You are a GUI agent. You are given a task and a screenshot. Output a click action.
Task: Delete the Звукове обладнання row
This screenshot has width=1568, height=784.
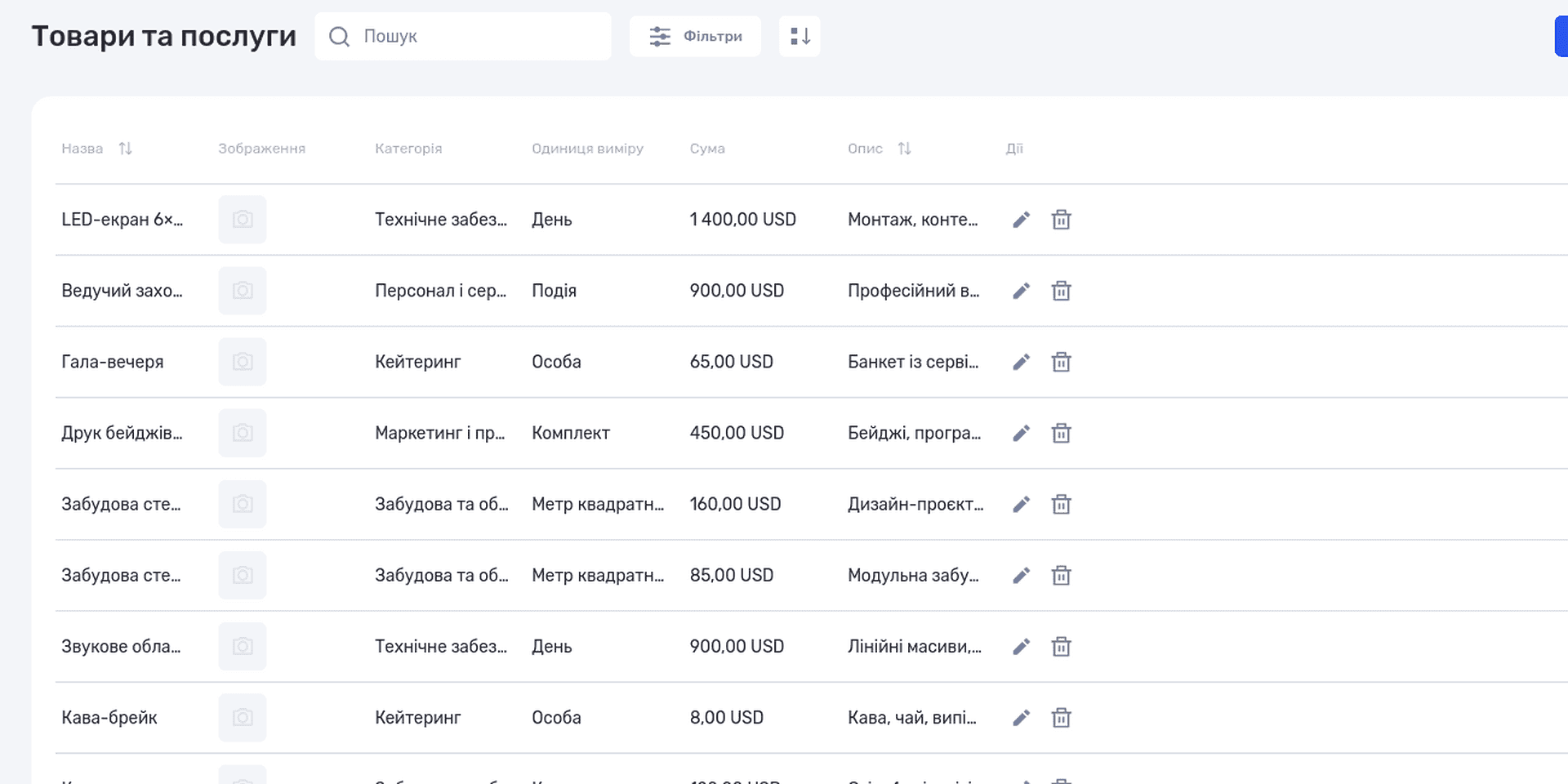point(1061,647)
